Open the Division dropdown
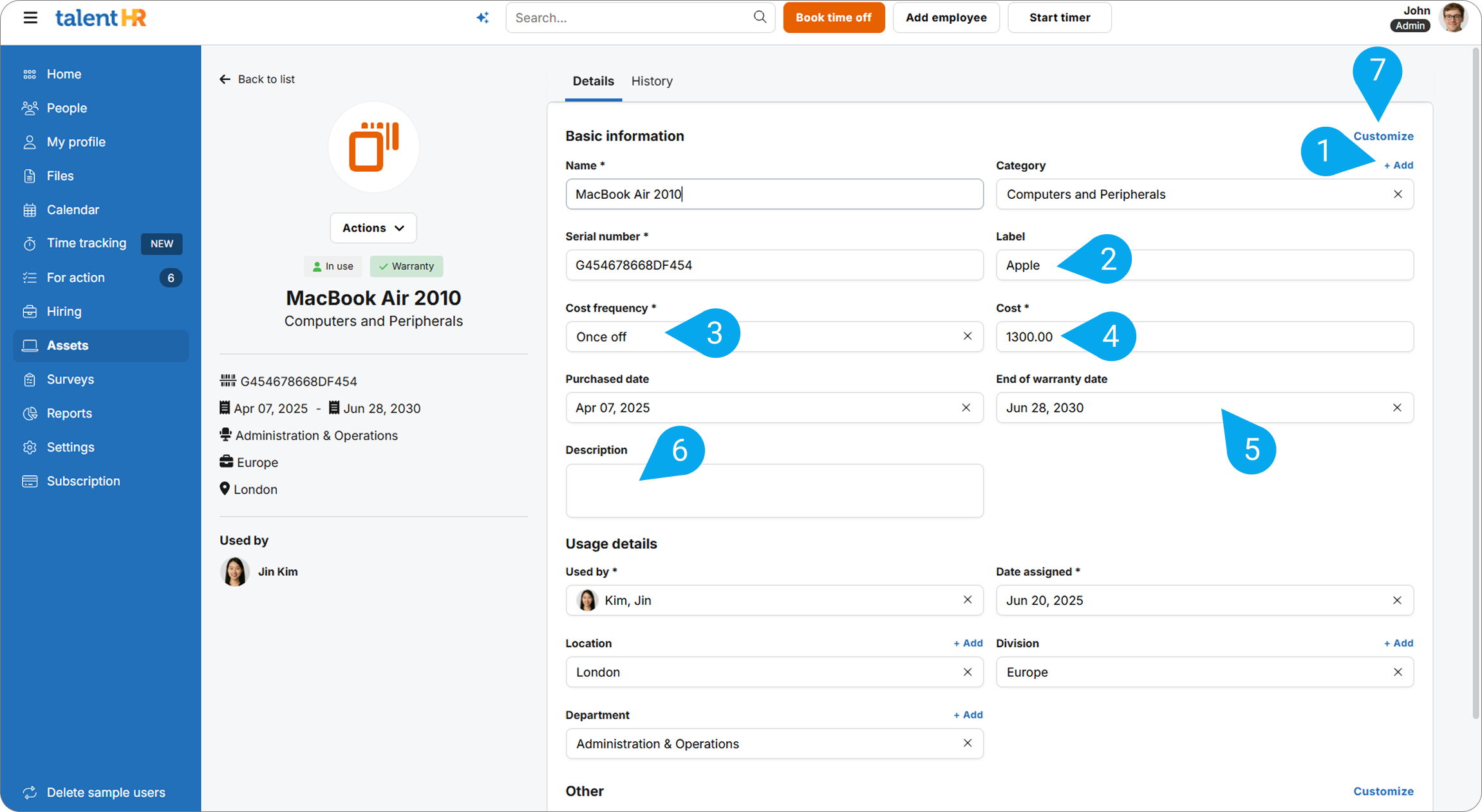The height and width of the screenshot is (812, 1482). tap(1205, 672)
